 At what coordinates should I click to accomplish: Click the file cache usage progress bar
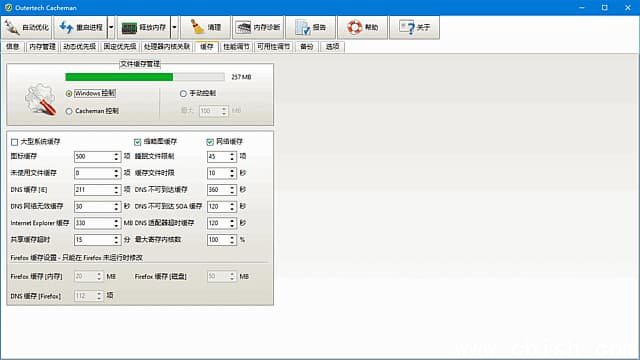click(145, 77)
